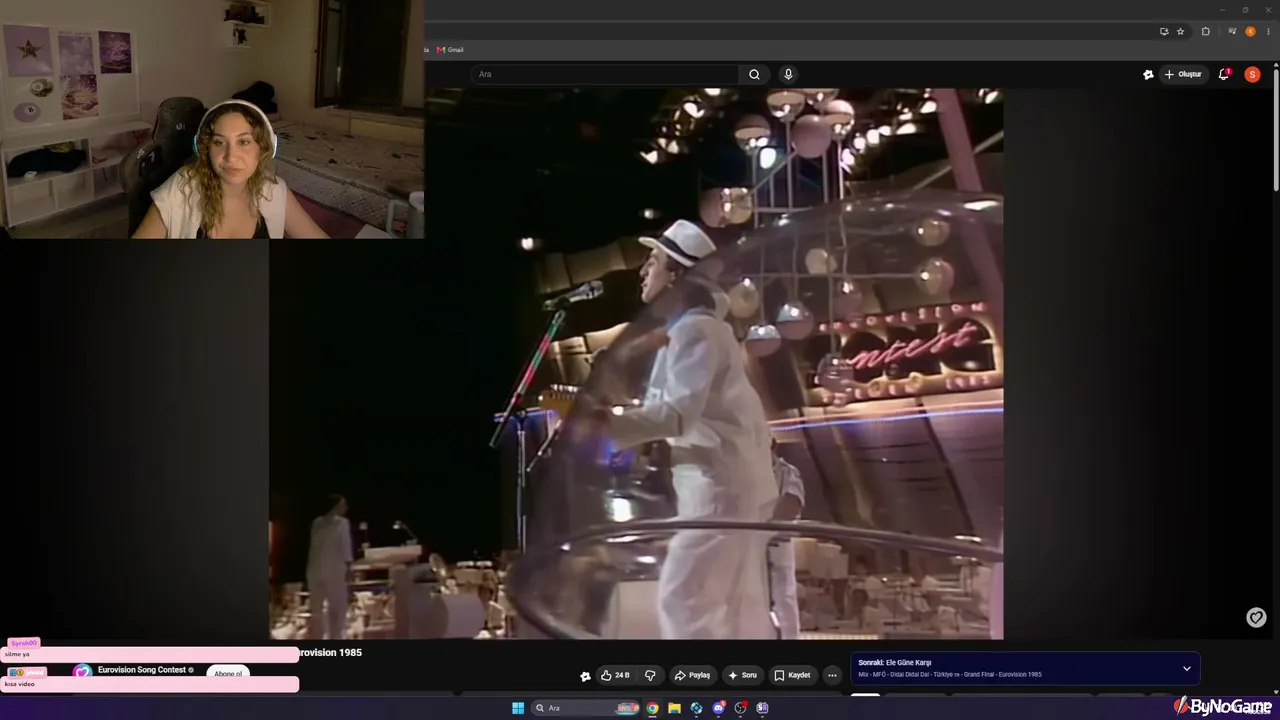Save the video with Kaydet
Image resolution: width=1280 pixels, height=720 pixels.
coord(792,675)
